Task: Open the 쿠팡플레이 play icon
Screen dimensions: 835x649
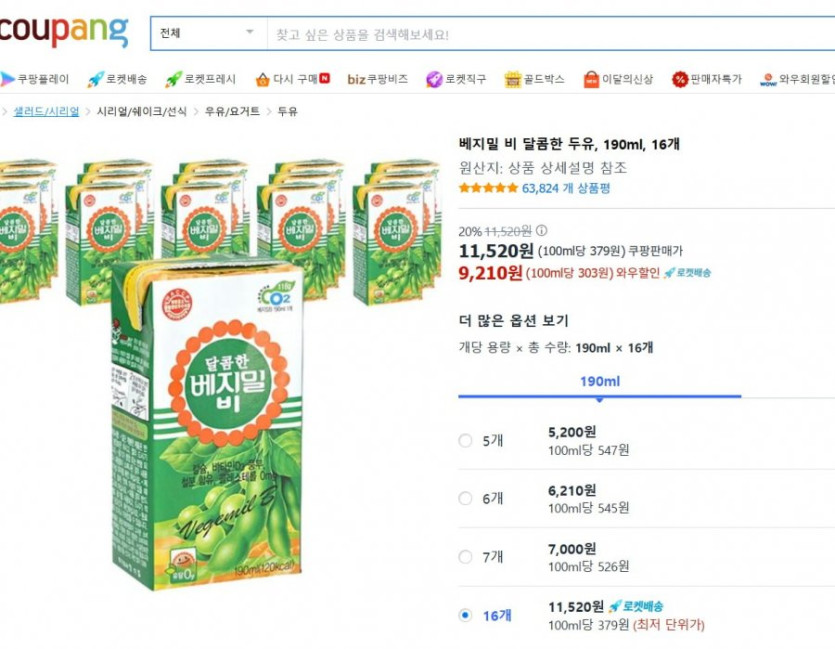Action: pos(7,79)
